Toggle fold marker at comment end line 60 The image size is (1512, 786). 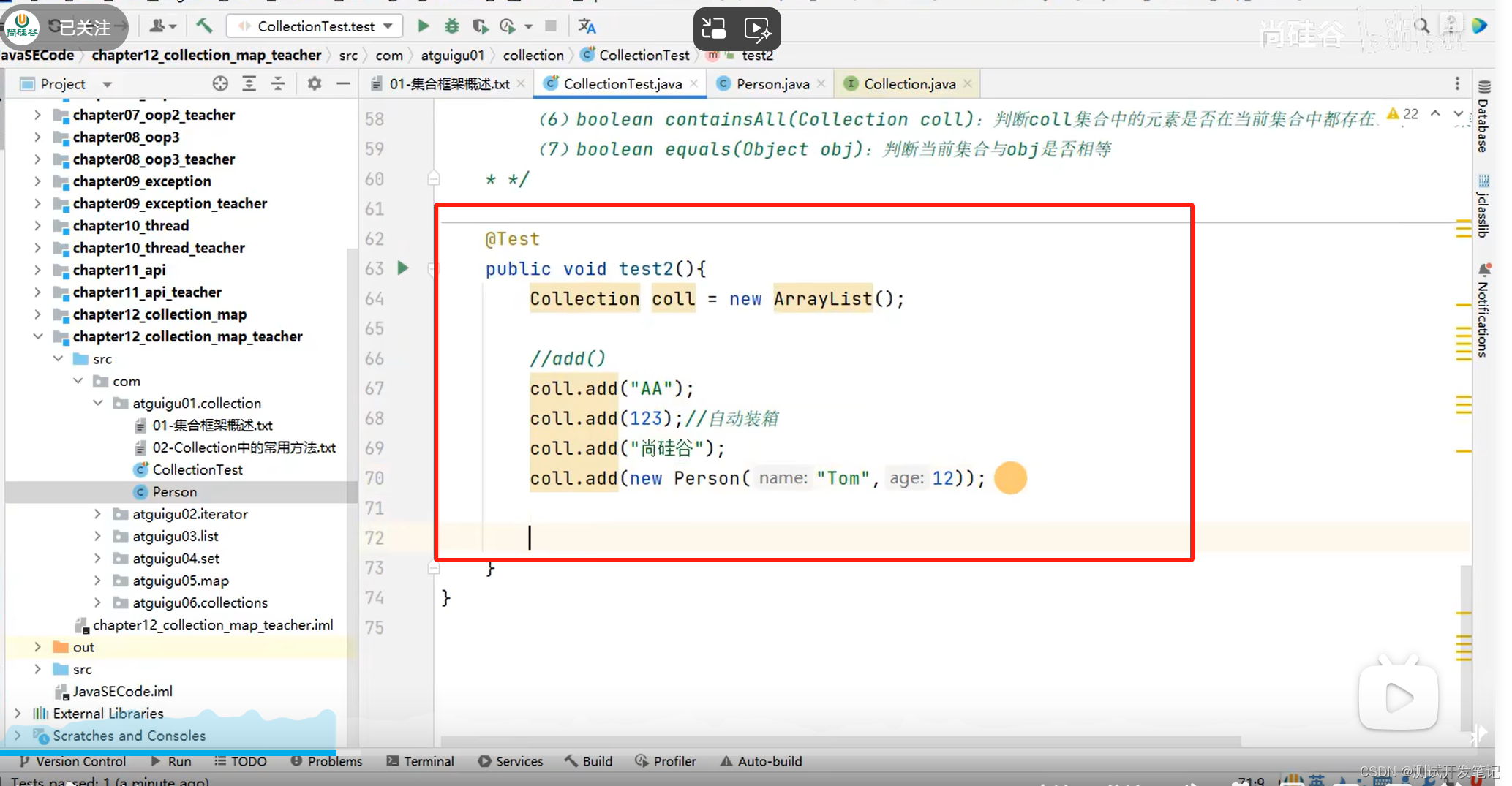(433, 178)
